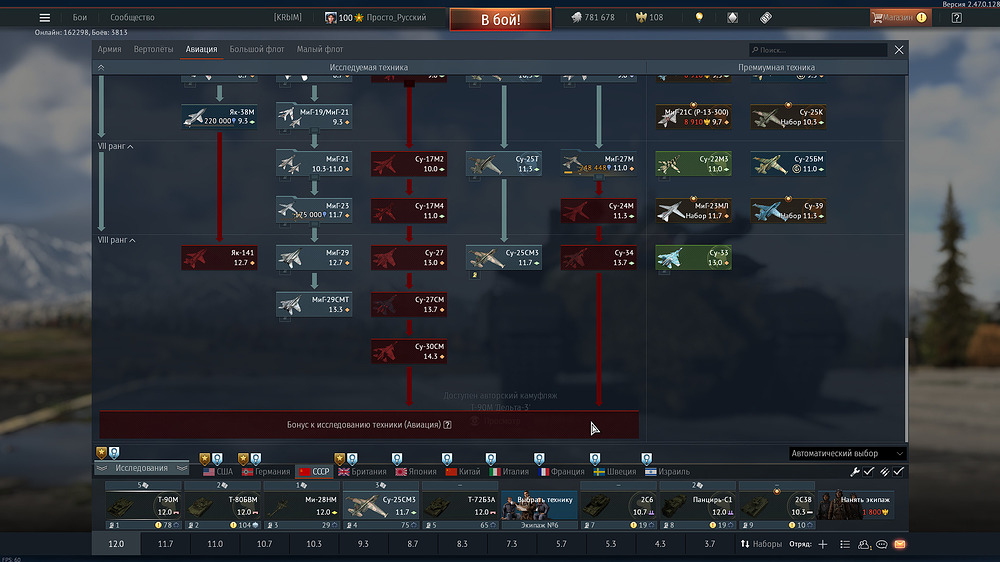The height and width of the screenshot is (562, 1000).
Task: Toggle the auto-ammo refill checkbox
Action: (899, 471)
